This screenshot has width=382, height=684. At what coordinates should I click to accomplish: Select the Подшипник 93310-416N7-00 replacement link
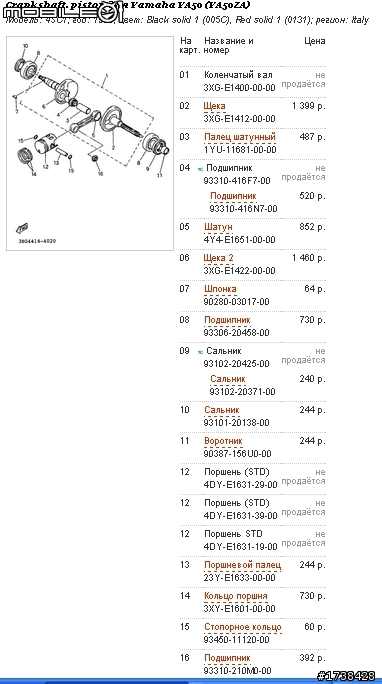233,196
